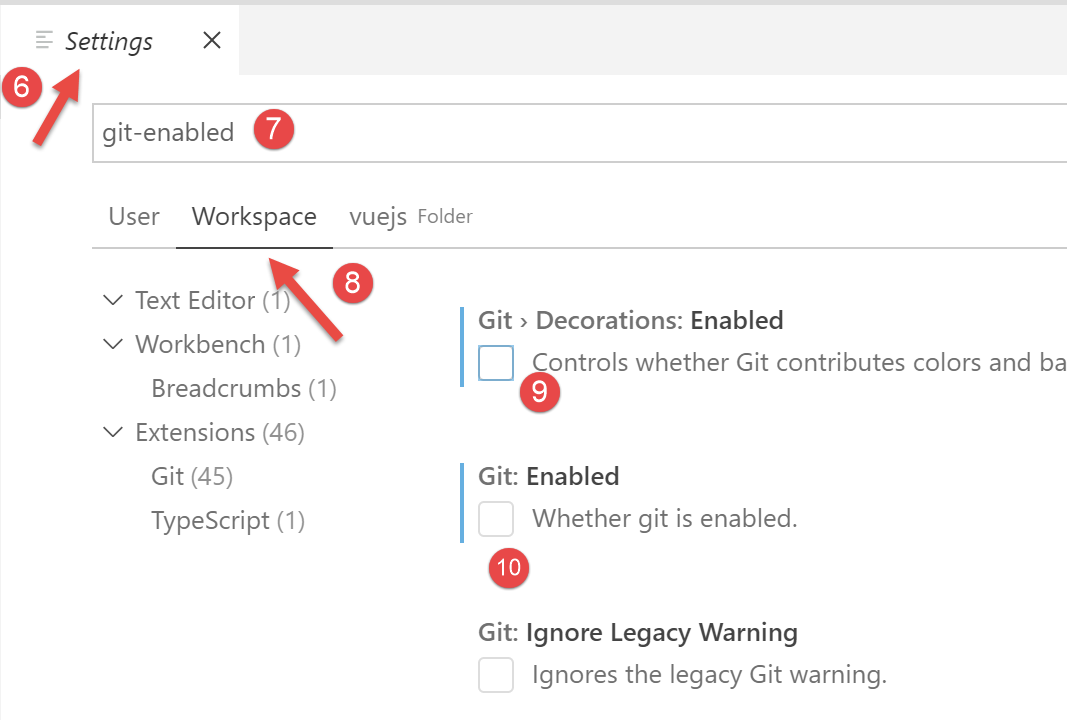Viewport: 1067px width, 720px height.
Task: Select Git (45) under Extensions
Action: point(192,476)
